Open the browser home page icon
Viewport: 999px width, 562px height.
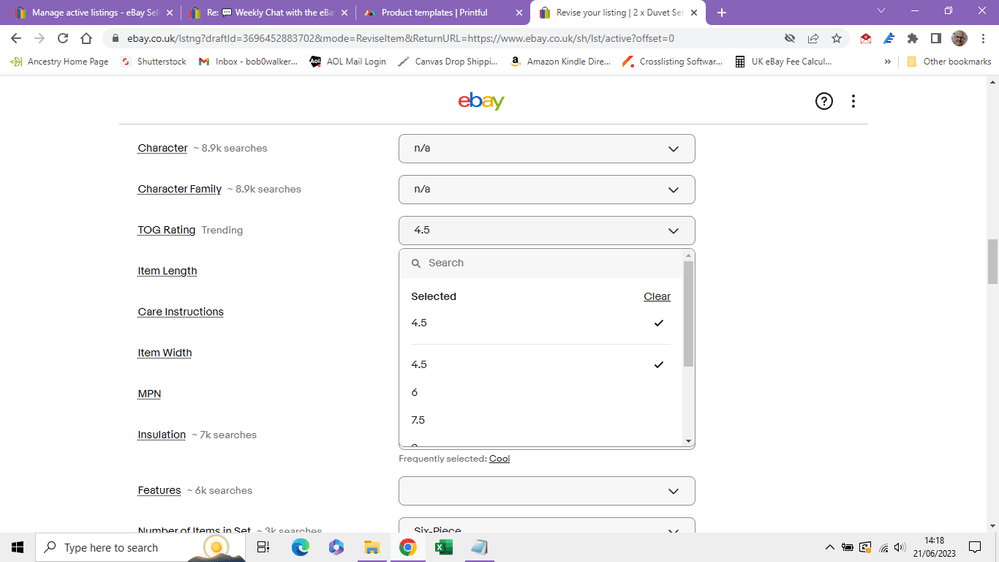coord(86,38)
